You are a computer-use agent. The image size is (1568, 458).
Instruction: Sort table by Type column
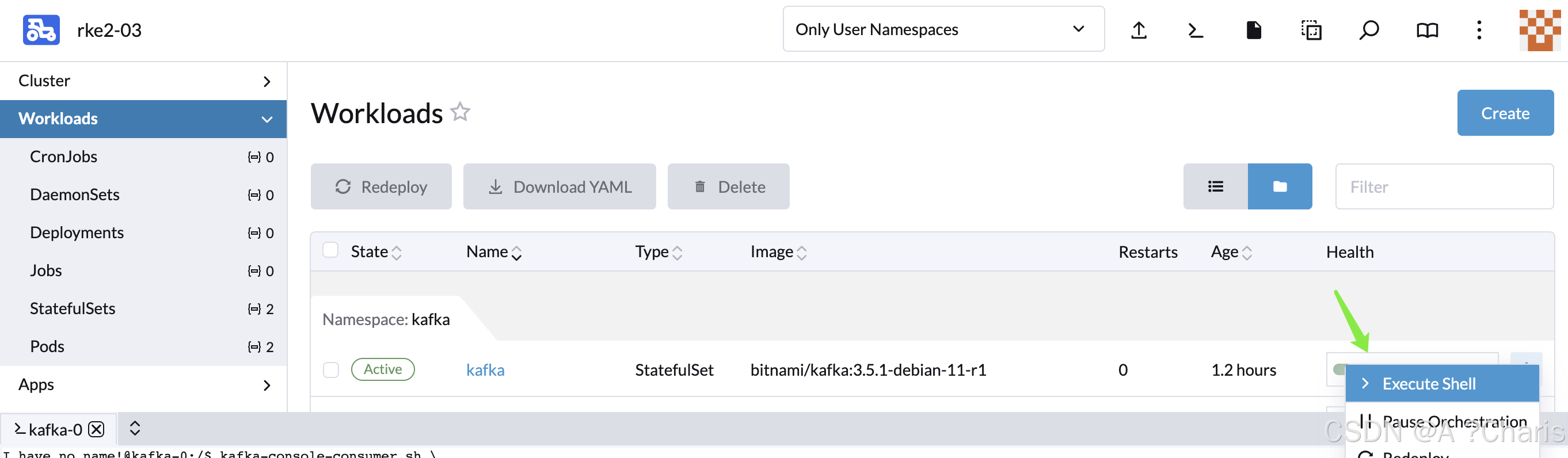[x=659, y=252]
